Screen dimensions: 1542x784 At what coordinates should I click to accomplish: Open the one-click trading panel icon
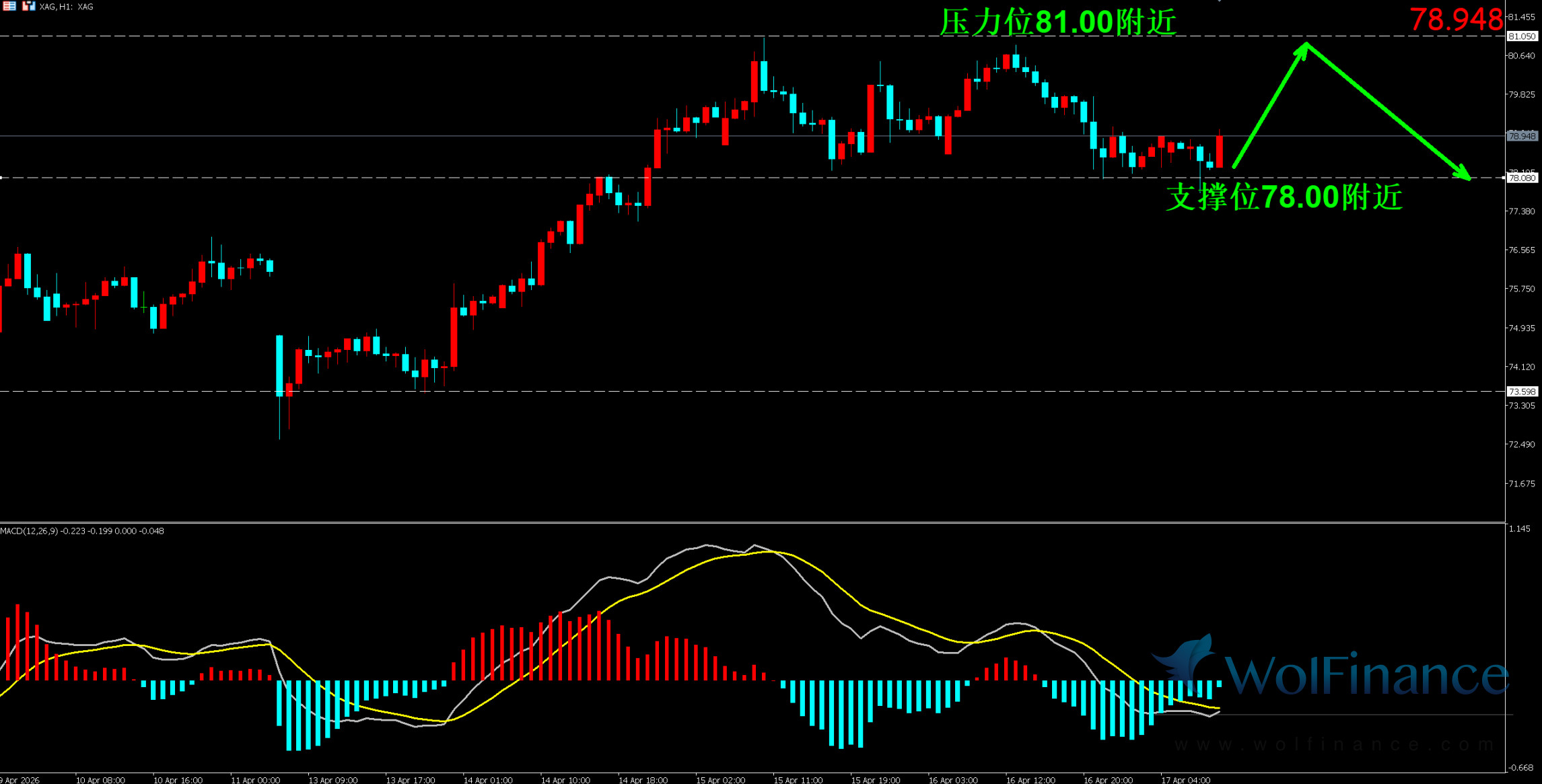click(x=28, y=6)
